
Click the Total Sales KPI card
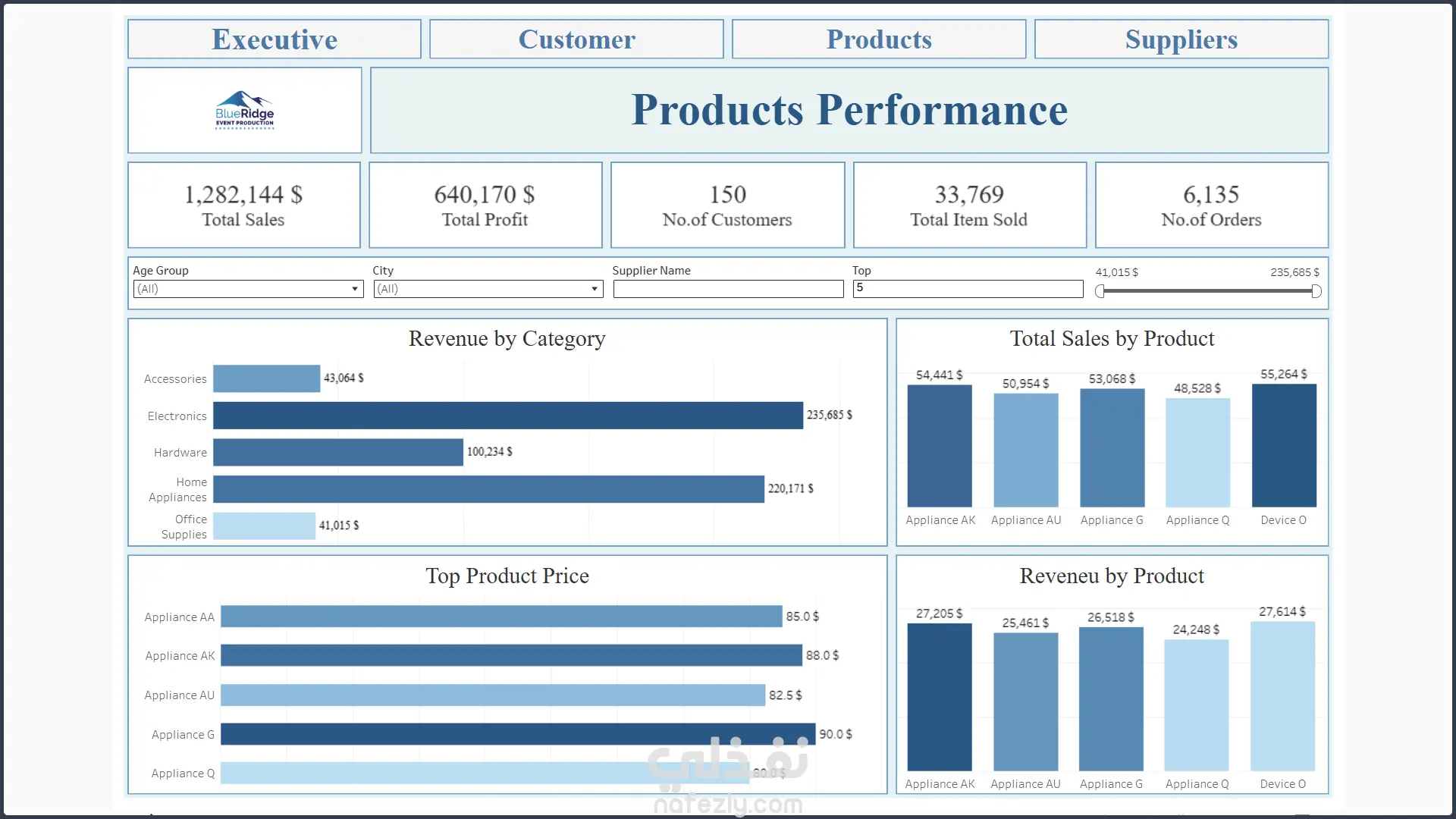243,205
